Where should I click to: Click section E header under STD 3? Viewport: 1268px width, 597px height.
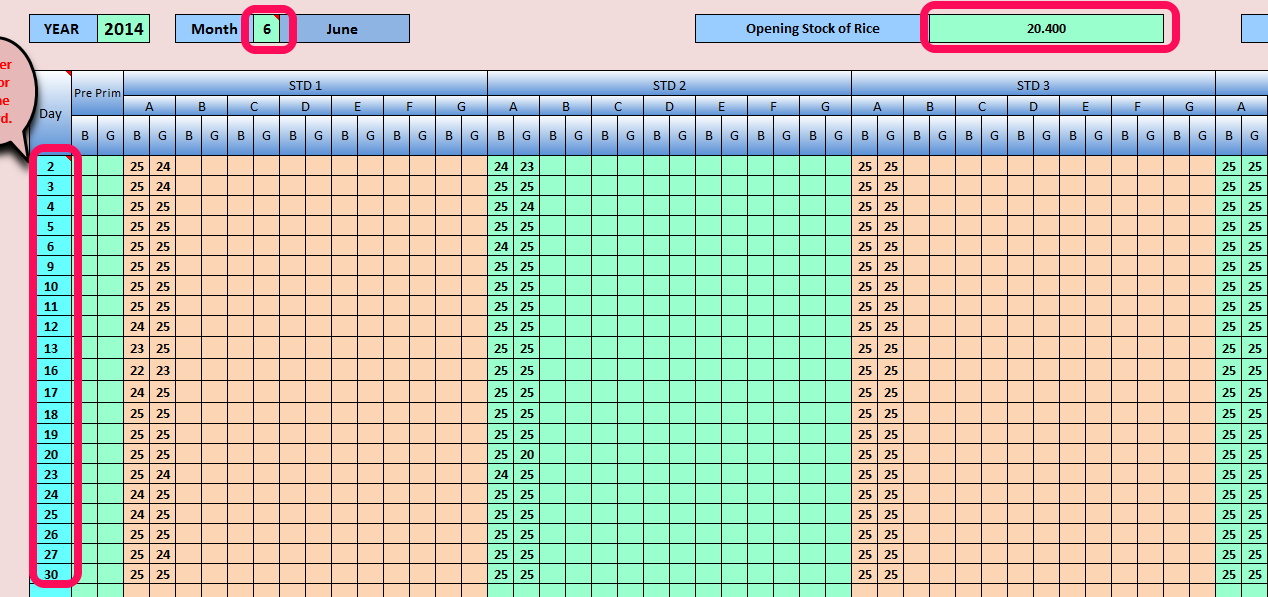pyautogui.click(x=1085, y=106)
